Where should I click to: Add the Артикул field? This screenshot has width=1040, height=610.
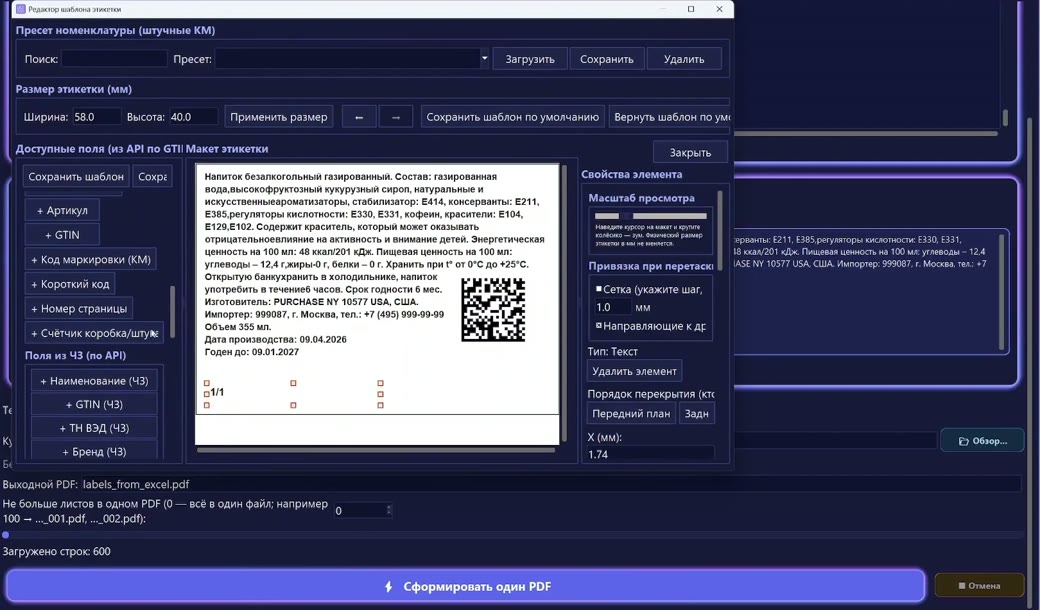click(62, 210)
